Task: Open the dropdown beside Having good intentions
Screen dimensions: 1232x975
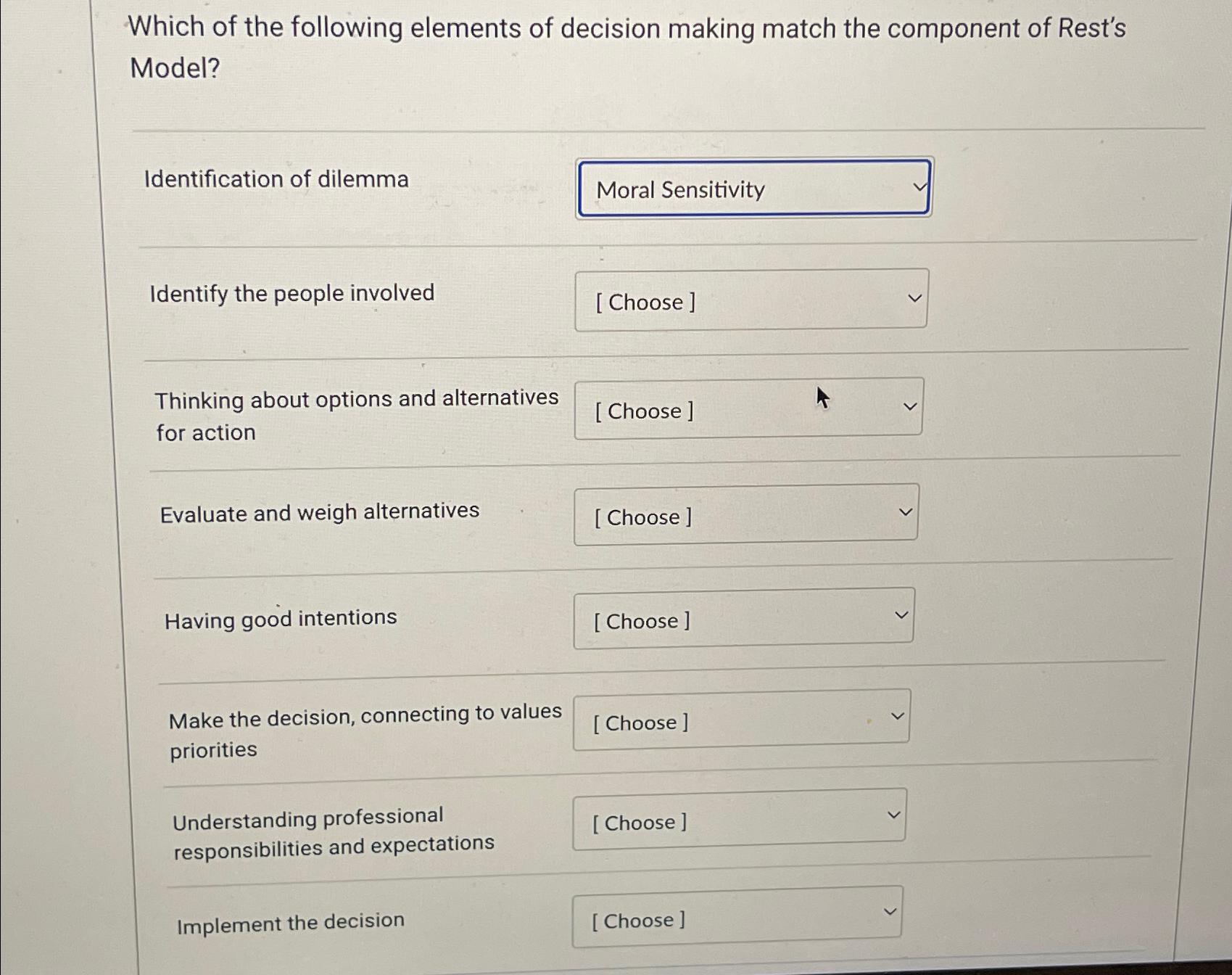Action: (x=743, y=619)
